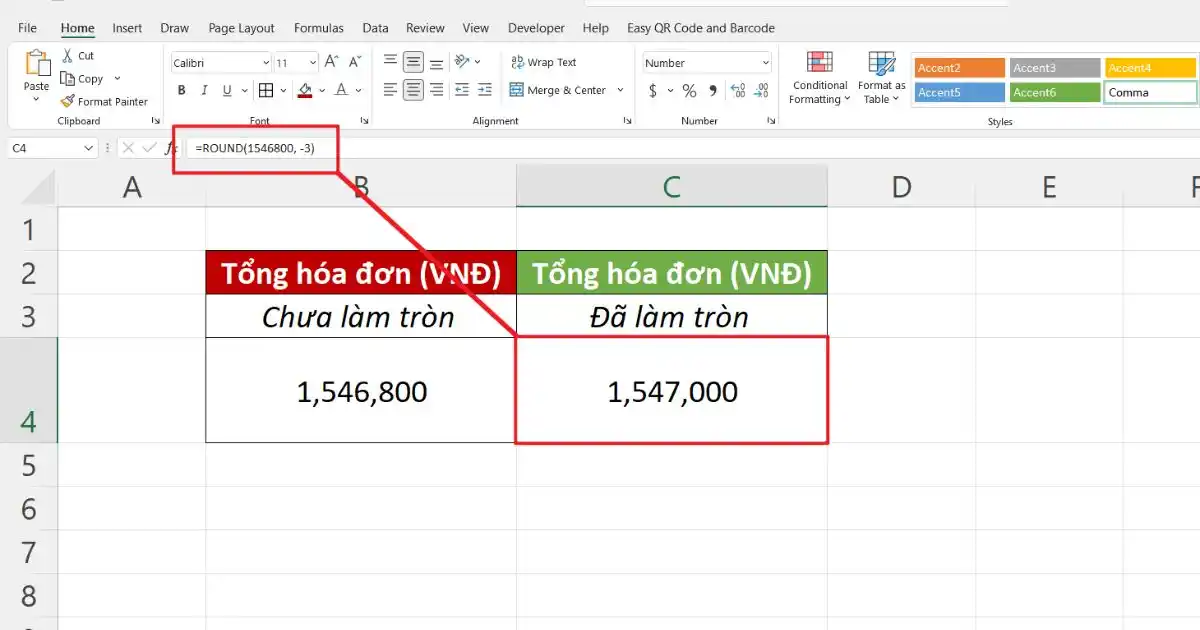1200x630 pixels.
Task: Decrease decimal places
Action: point(761,91)
